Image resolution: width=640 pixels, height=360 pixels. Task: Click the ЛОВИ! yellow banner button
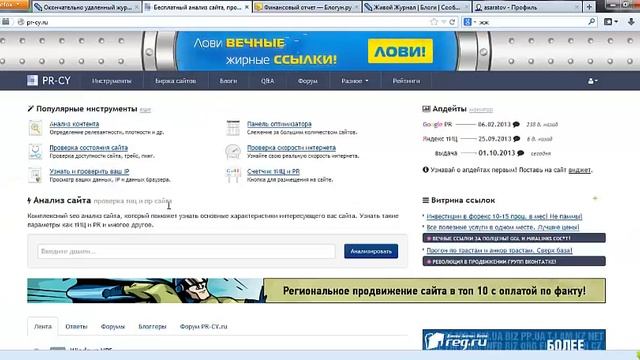coord(400,51)
